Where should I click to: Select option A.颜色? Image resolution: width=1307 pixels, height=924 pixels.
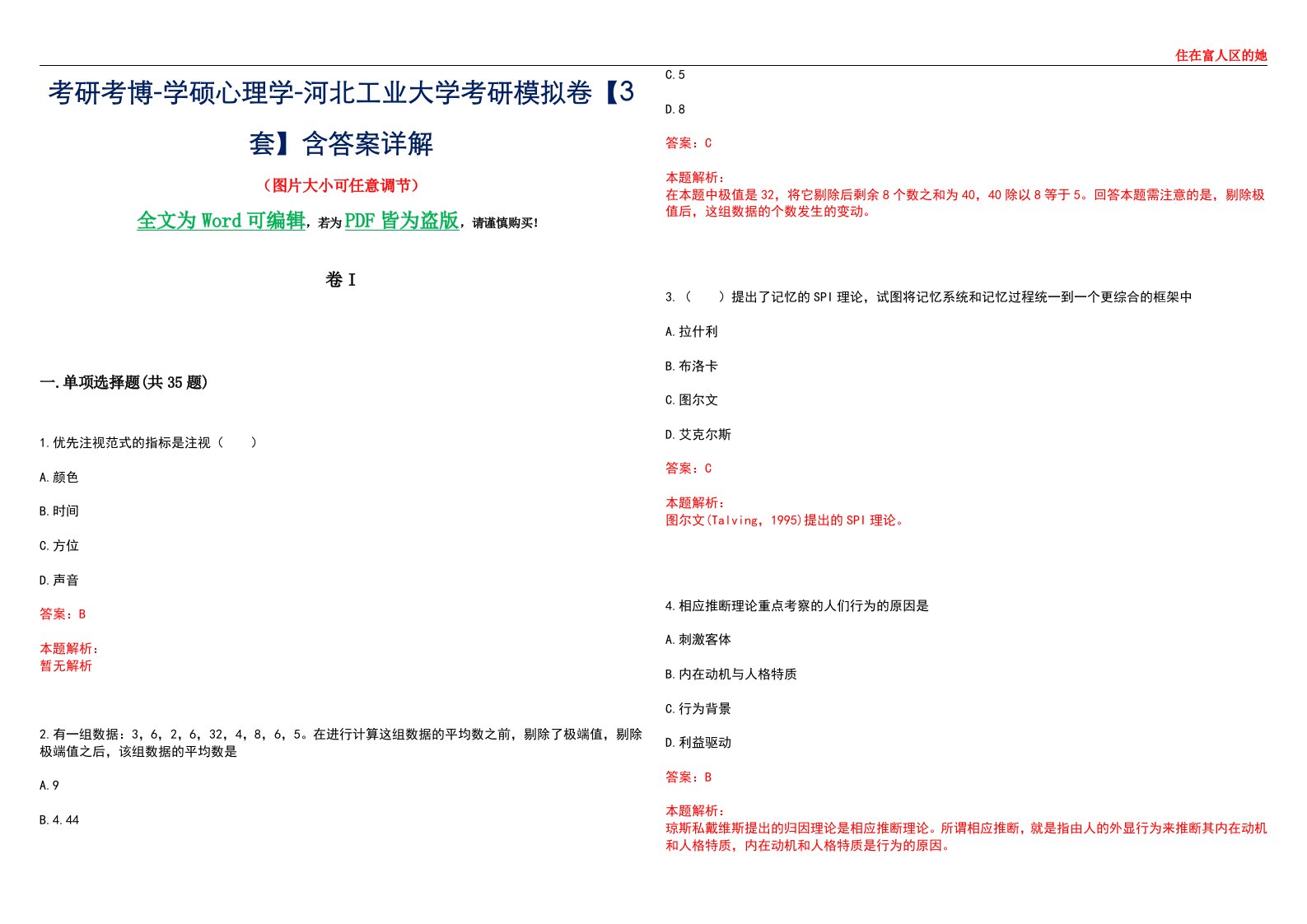tap(58, 477)
